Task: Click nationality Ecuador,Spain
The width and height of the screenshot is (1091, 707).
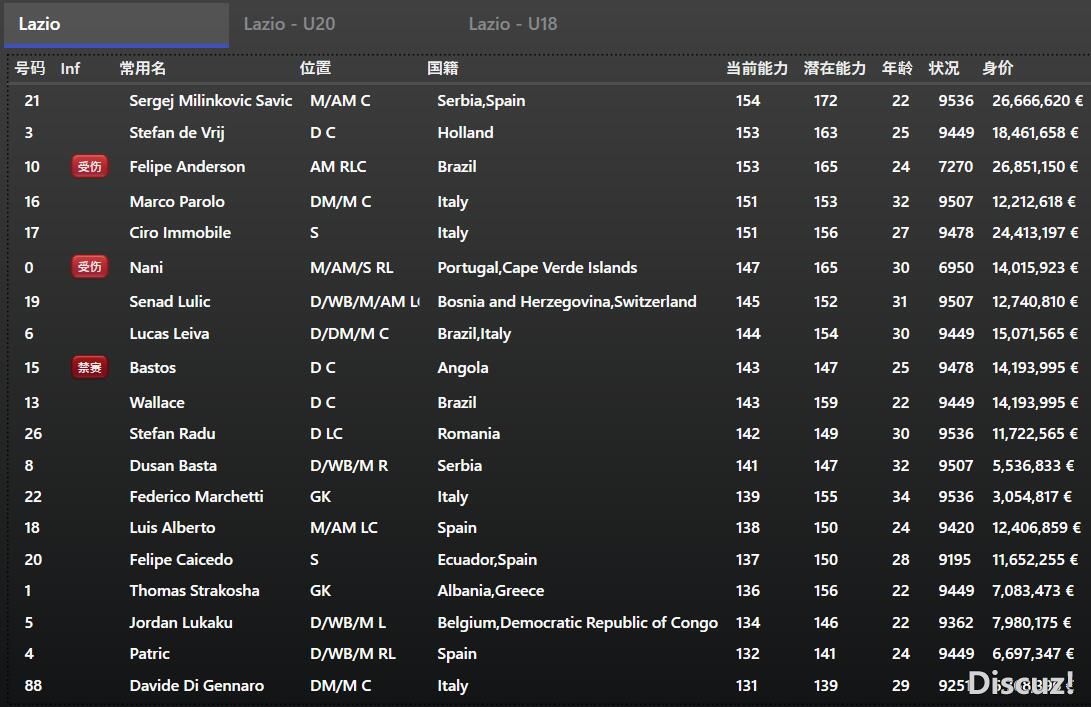Action: (487, 560)
